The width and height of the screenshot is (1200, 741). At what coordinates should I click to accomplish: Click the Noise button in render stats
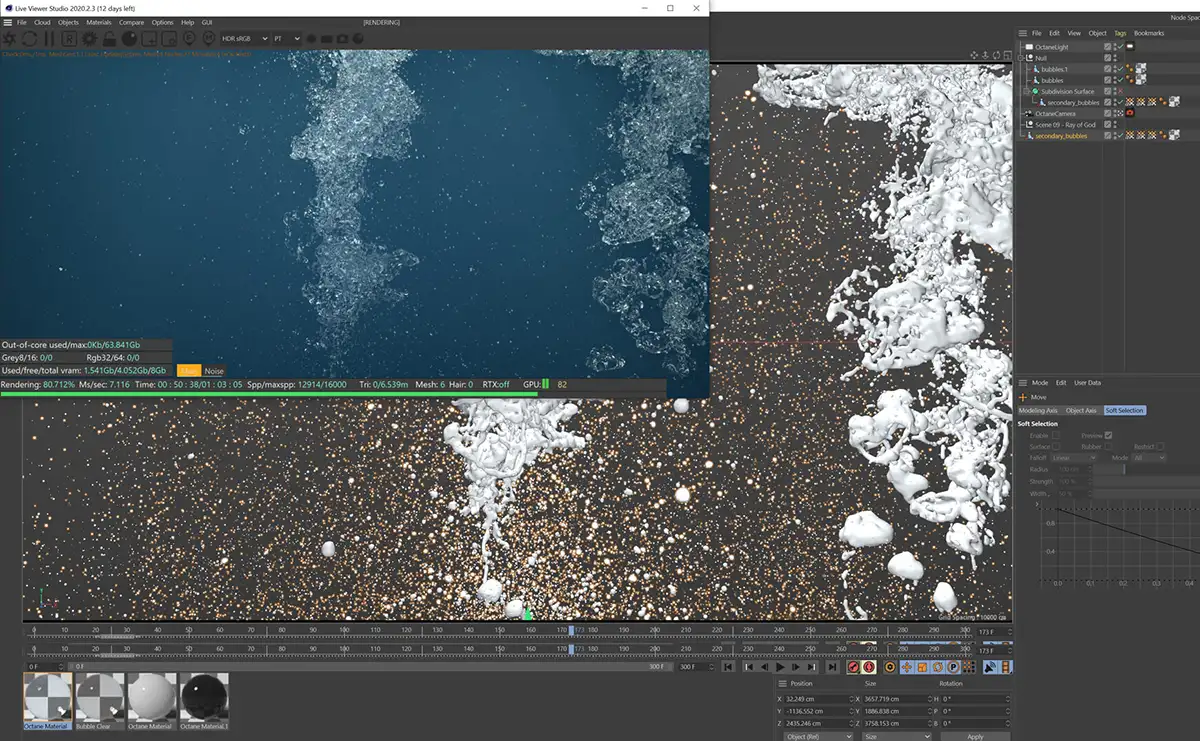tap(214, 371)
